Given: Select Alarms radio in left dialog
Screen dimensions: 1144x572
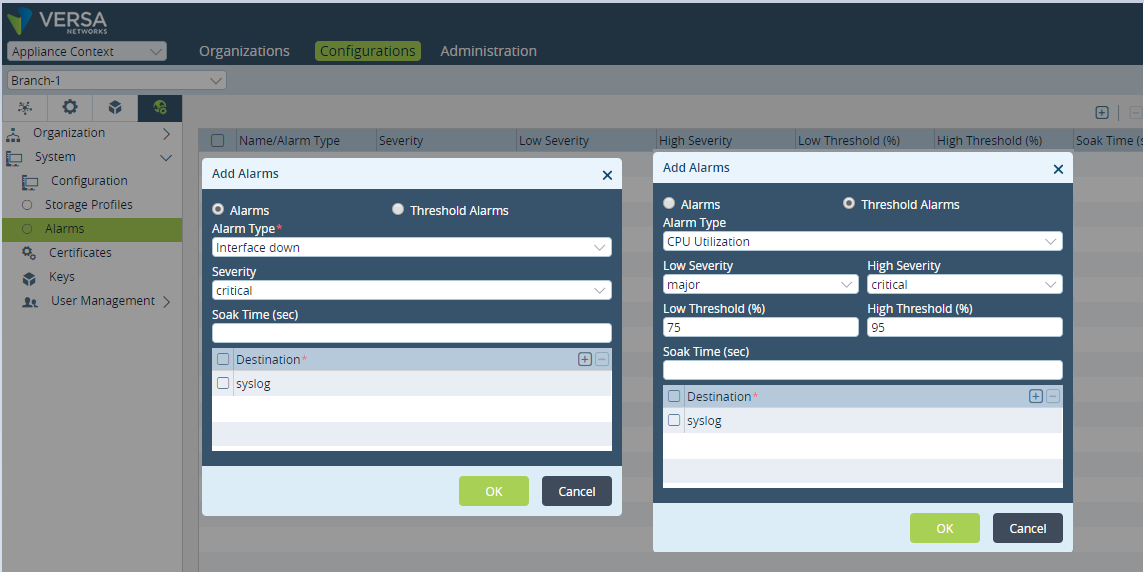Looking at the screenshot, I should [217, 209].
